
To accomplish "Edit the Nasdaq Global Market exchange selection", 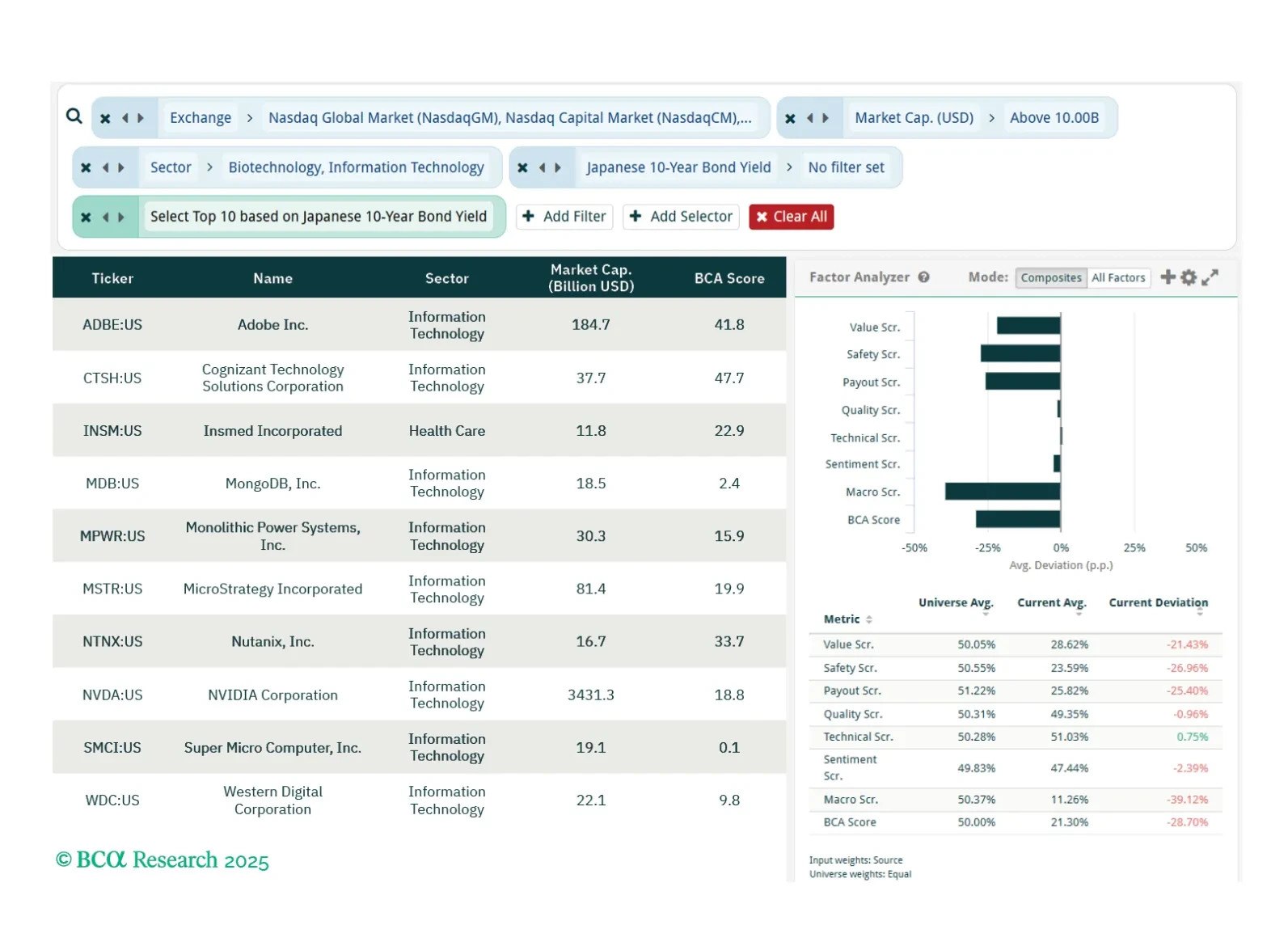I will [x=509, y=118].
